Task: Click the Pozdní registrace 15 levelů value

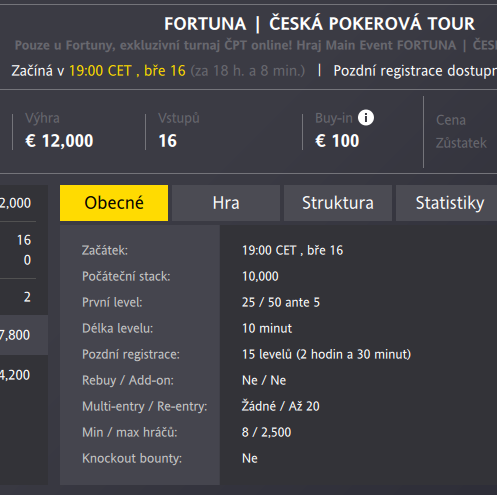Action: pos(326,354)
